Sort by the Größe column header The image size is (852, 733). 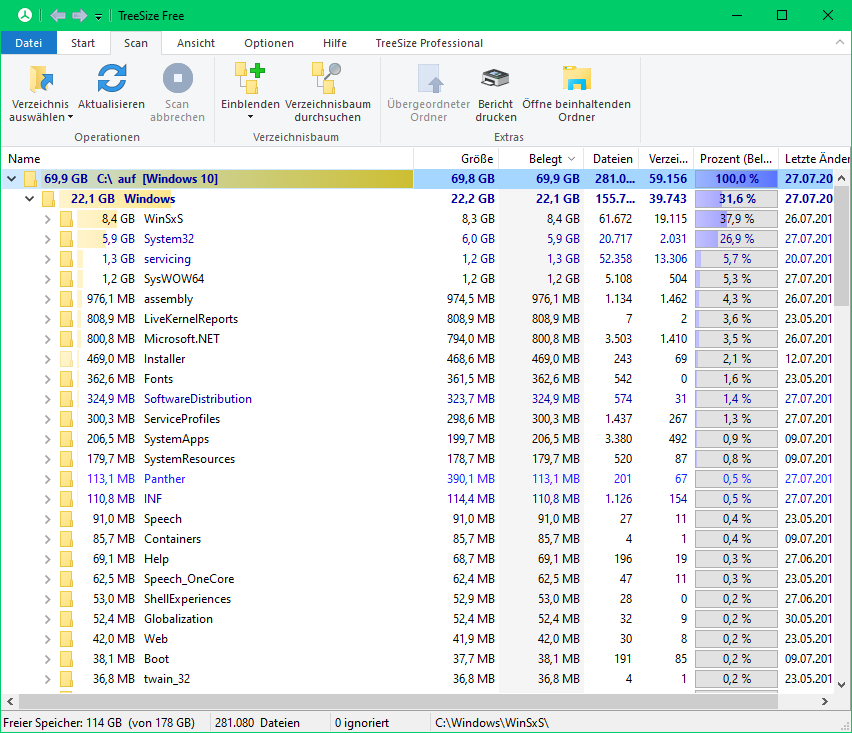pos(456,159)
